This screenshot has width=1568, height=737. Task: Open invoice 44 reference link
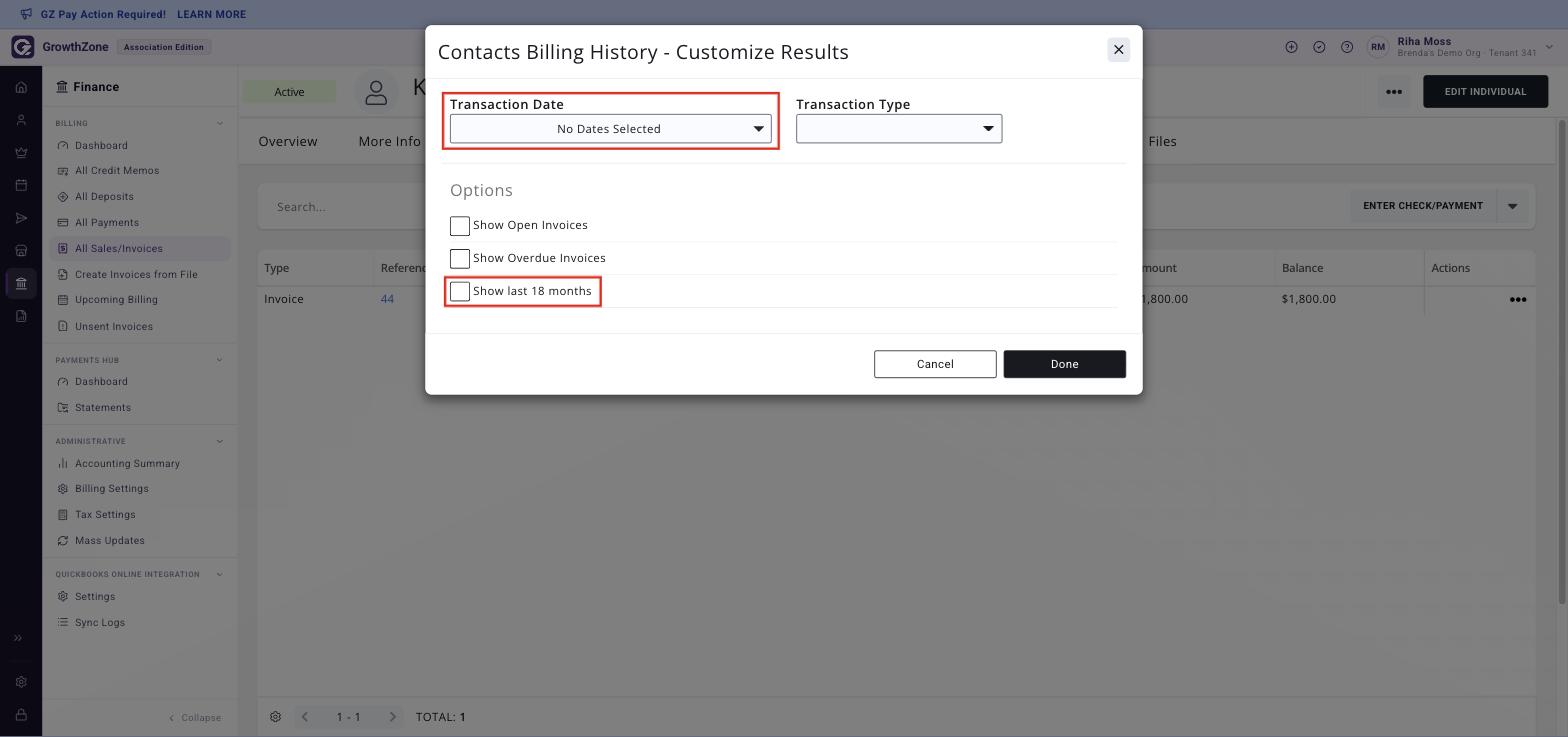tap(387, 299)
